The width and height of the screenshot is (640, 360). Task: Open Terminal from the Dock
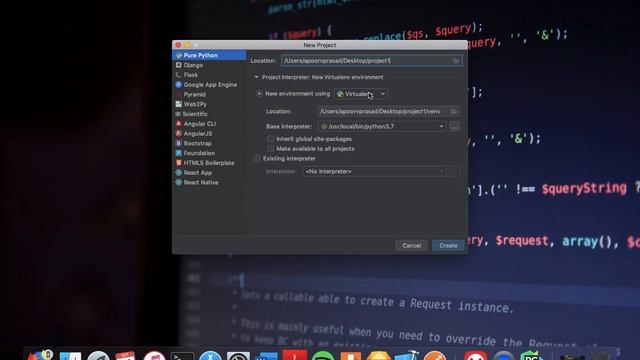(x=182, y=356)
